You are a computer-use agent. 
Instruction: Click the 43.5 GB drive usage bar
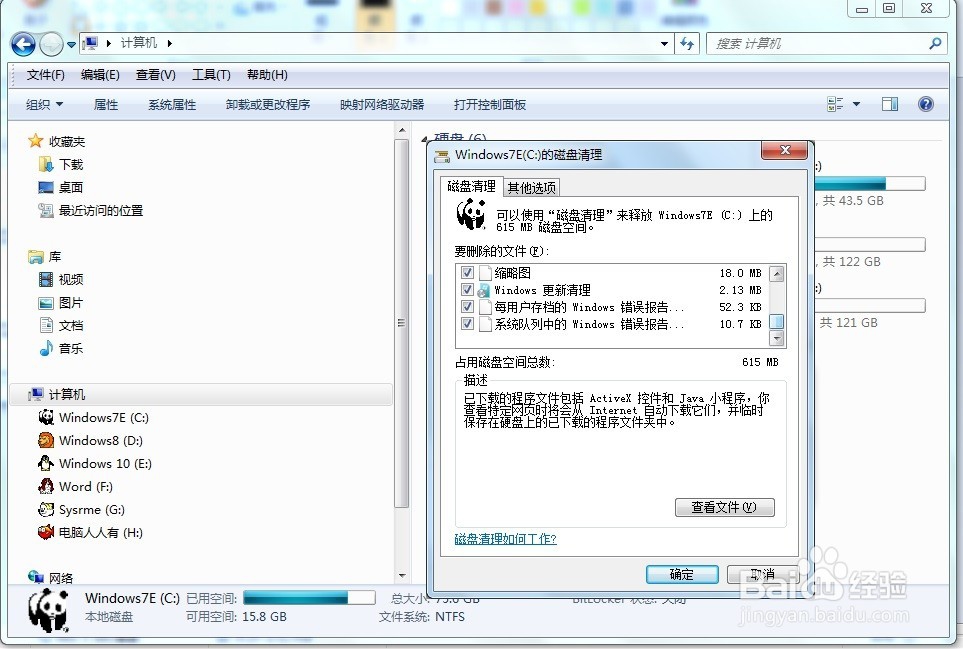tap(870, 184)
